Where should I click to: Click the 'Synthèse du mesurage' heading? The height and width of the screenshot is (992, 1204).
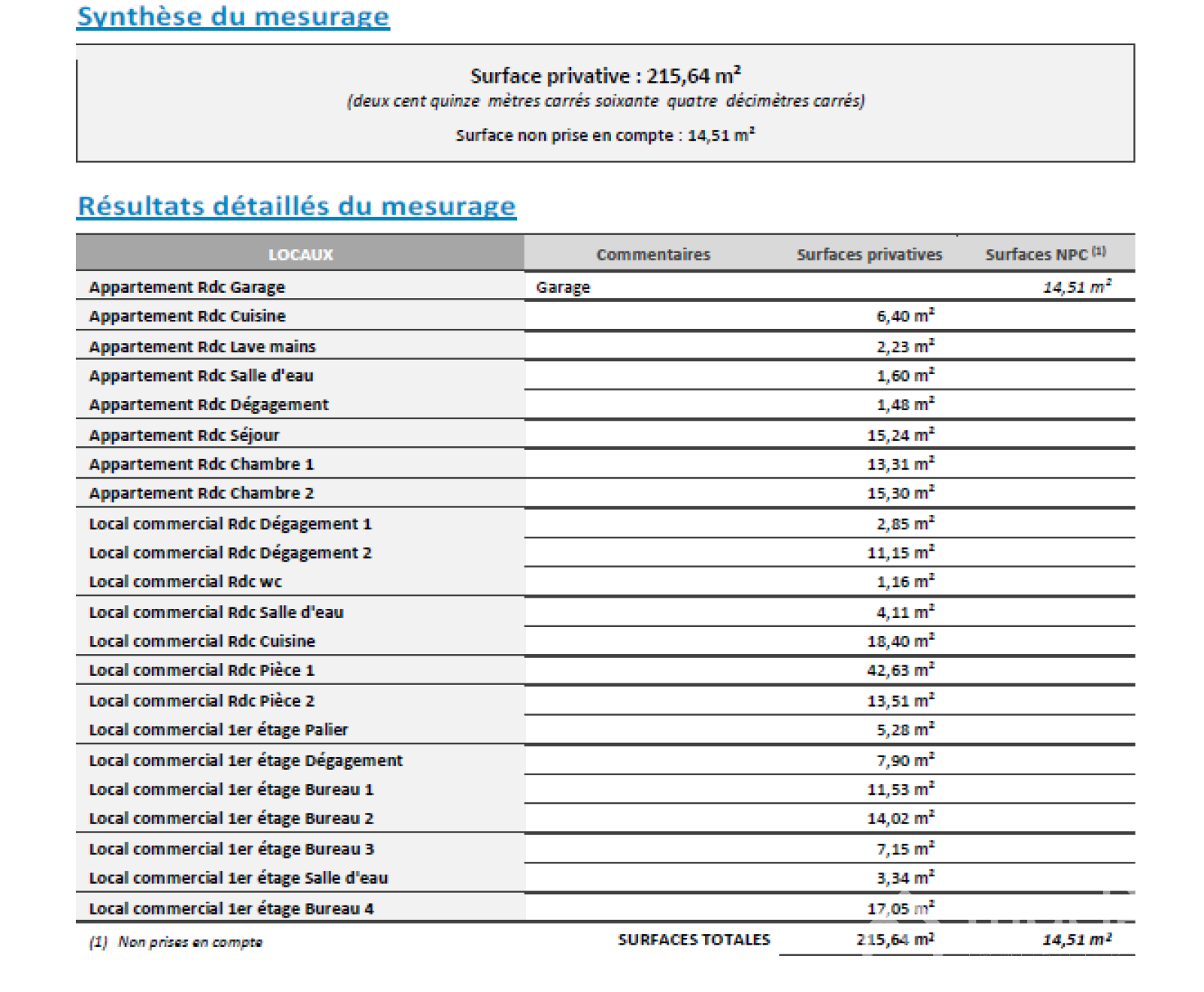[x=233, y=17]
